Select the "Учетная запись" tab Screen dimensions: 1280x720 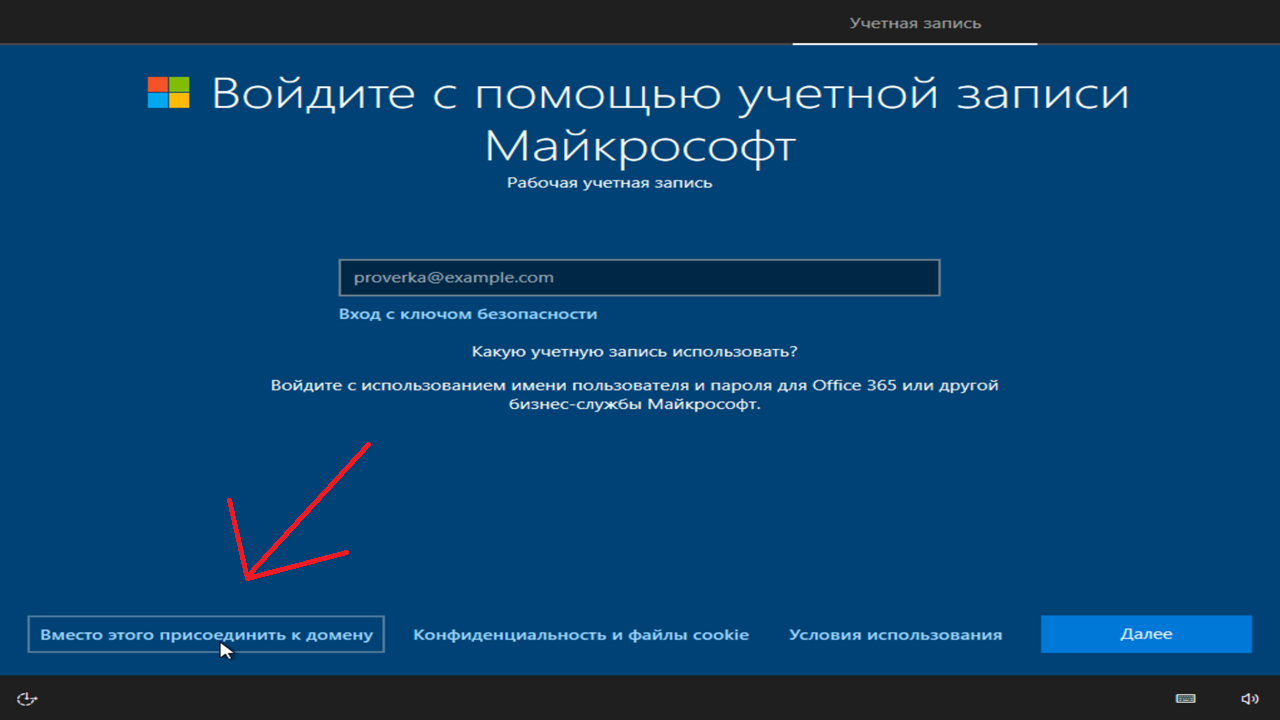[915, 23]
